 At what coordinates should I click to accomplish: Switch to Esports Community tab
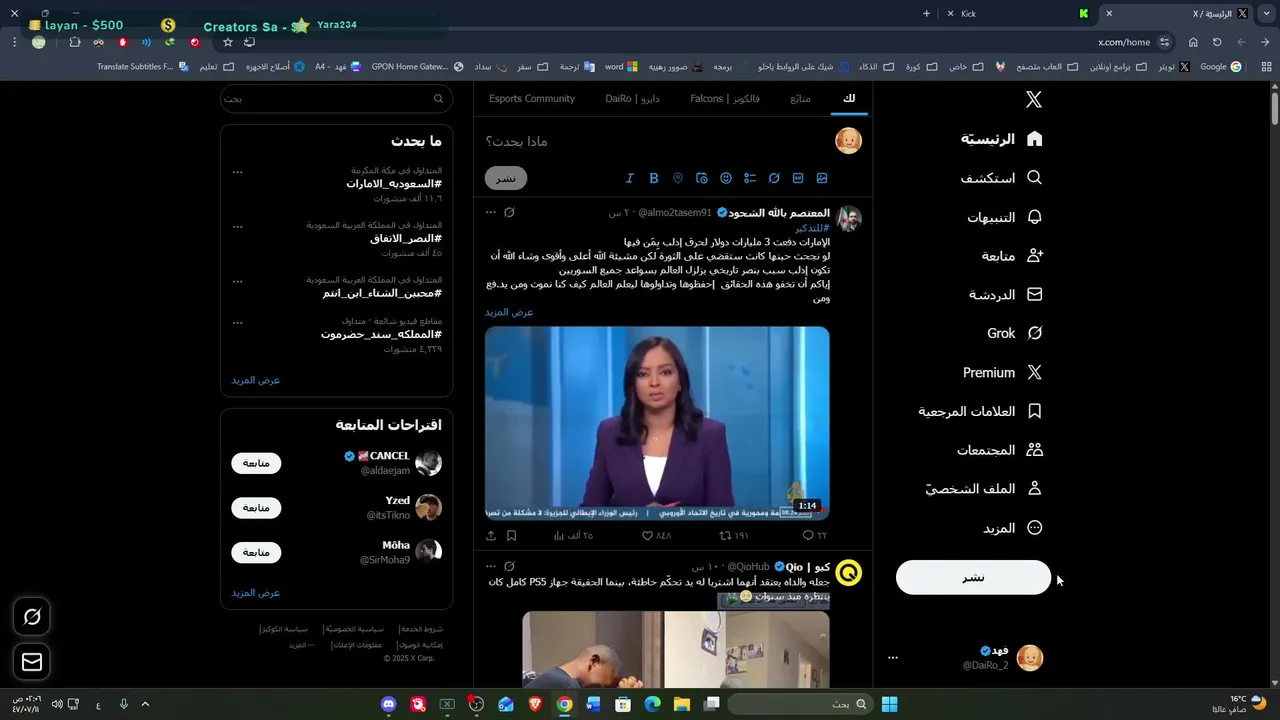coord(532,98)
